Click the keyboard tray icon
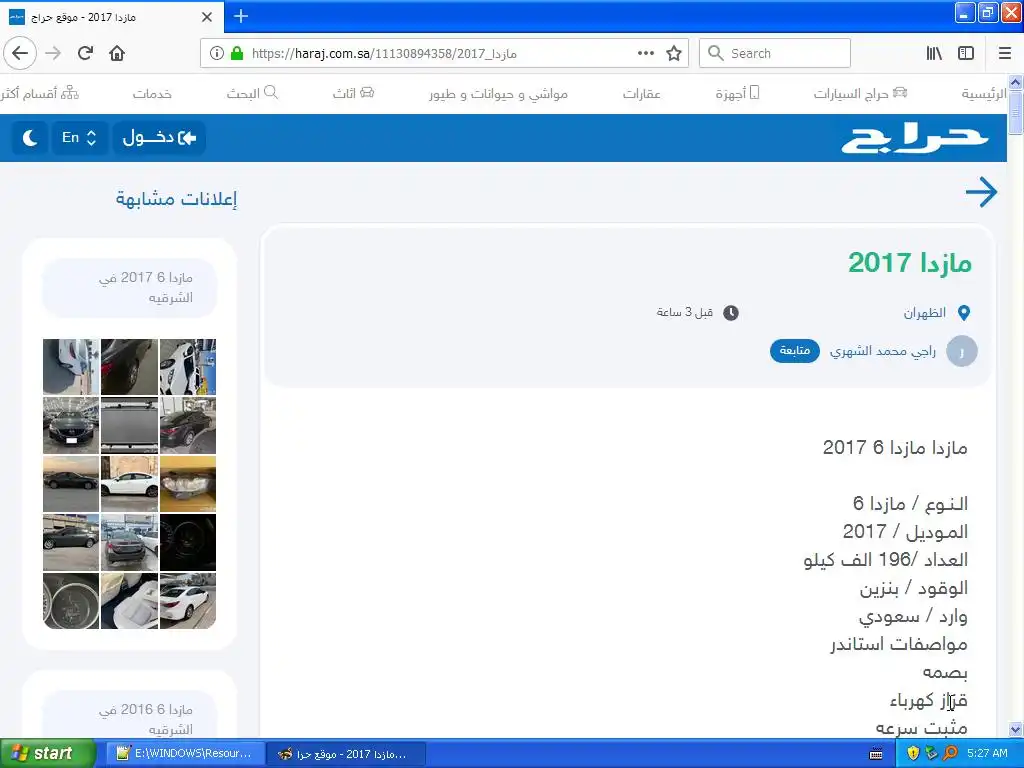Screen dimensions: 1024x768 [x=876, y=754]
